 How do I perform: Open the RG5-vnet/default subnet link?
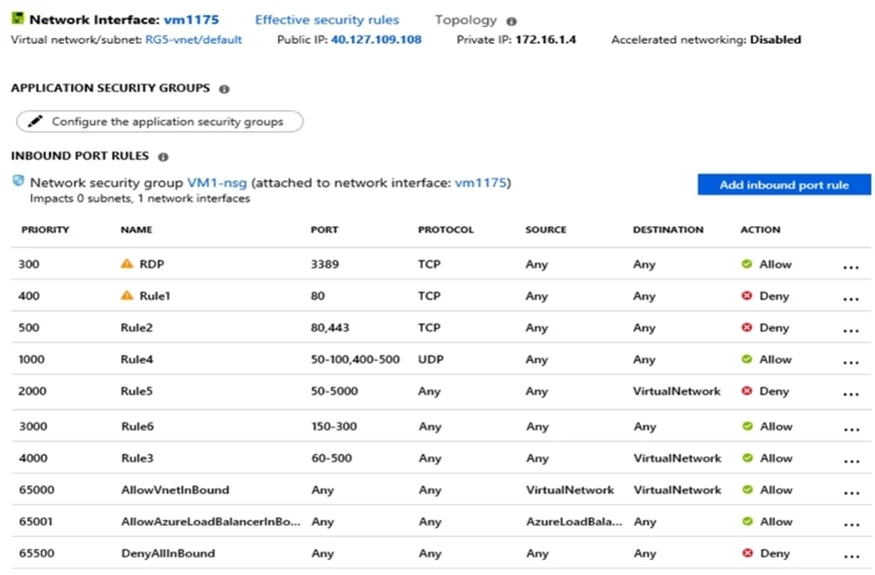click(x=194, y=40)
